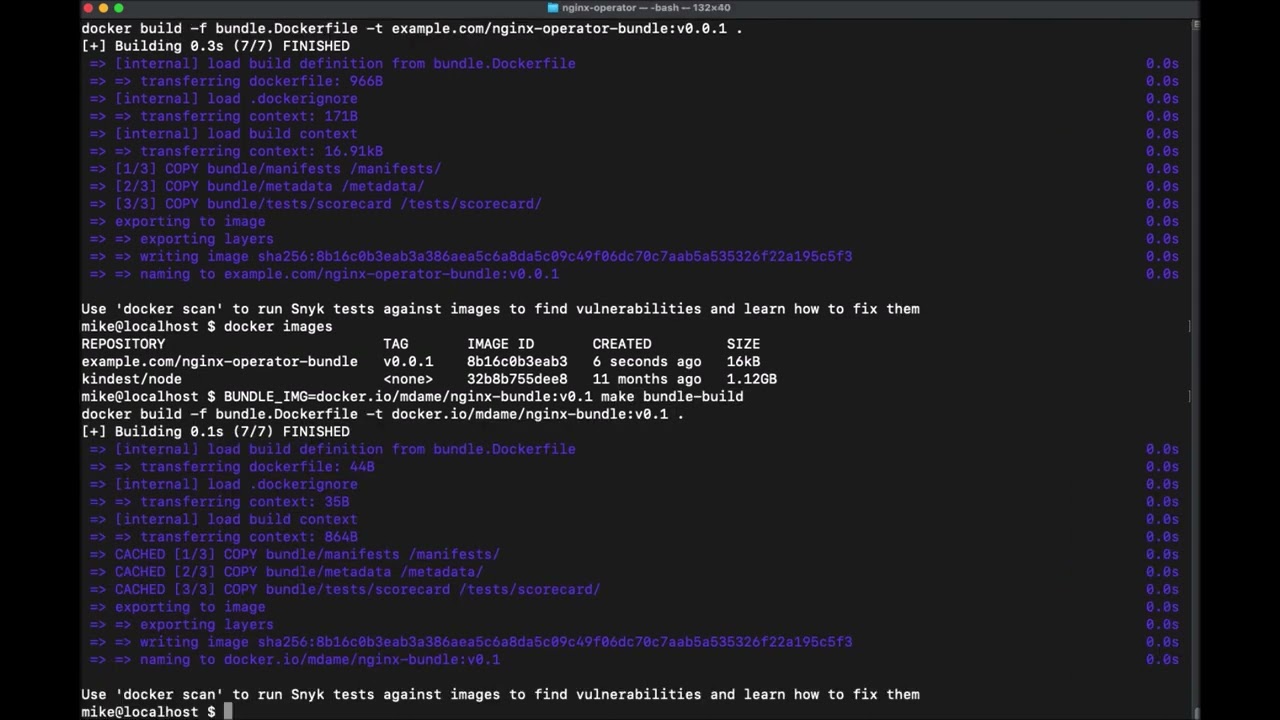
Task: Click the SIZE column header
Action: 743,344
